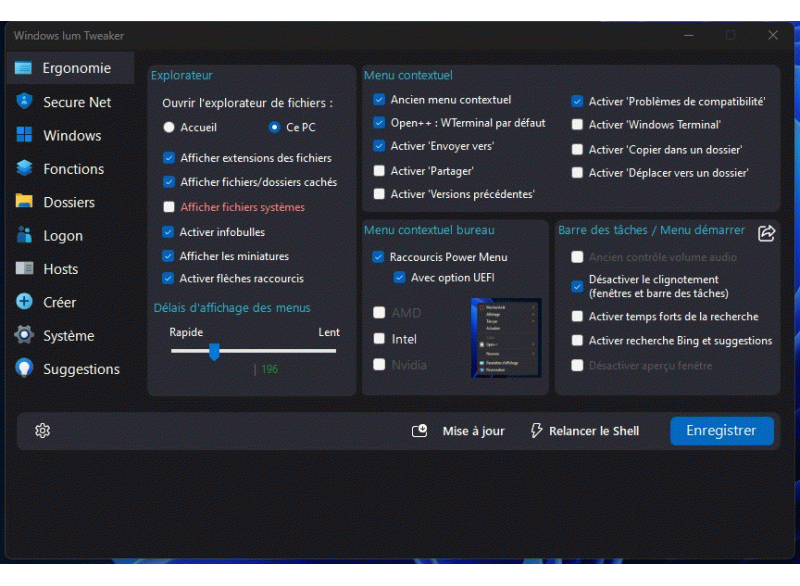Check Désactiver aperçu fenêtre
This screenshot has height=586, width=800.
click(x=577, y=365)
